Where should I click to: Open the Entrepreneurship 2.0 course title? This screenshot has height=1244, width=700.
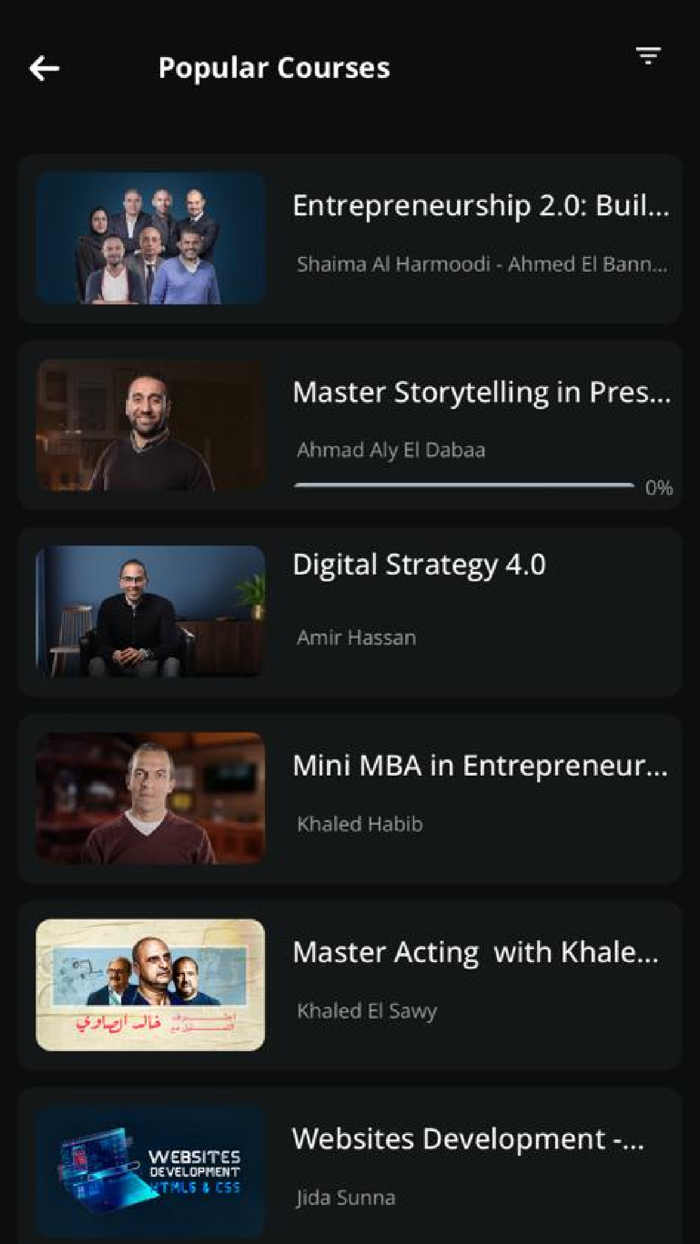480,206
